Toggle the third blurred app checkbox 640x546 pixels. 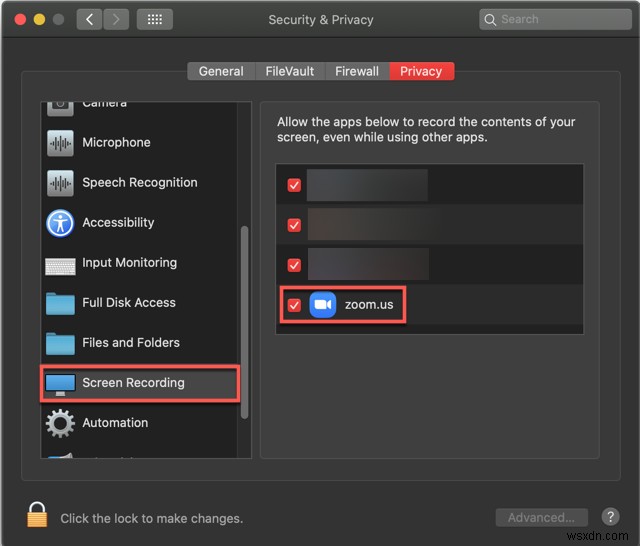(294, 265)
